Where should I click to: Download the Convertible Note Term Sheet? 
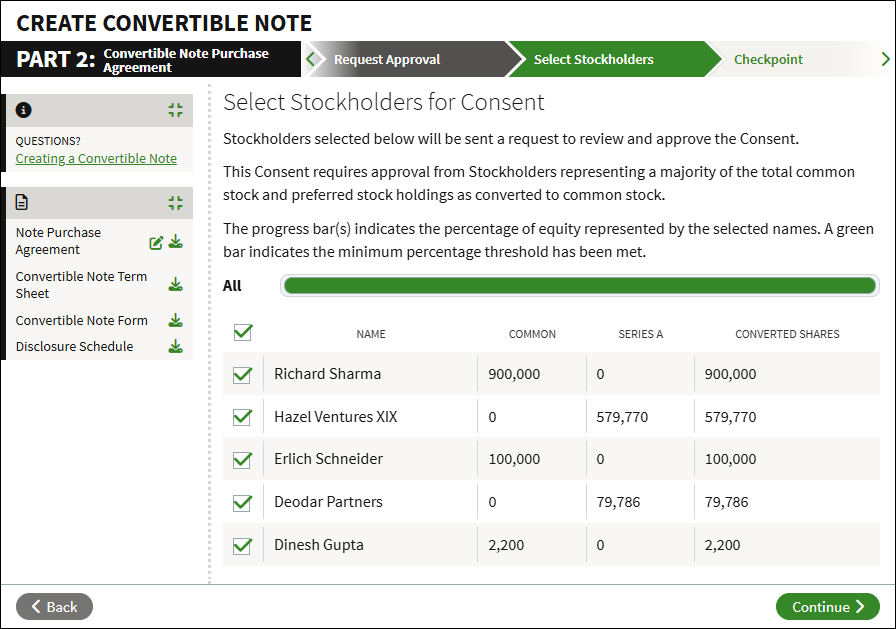176,285
